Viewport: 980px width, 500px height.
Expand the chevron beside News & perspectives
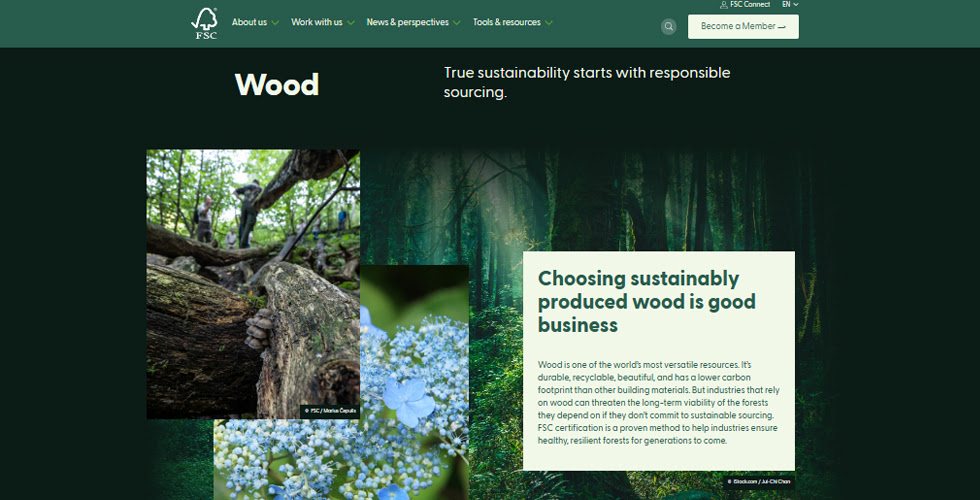[x=457, y=23]
